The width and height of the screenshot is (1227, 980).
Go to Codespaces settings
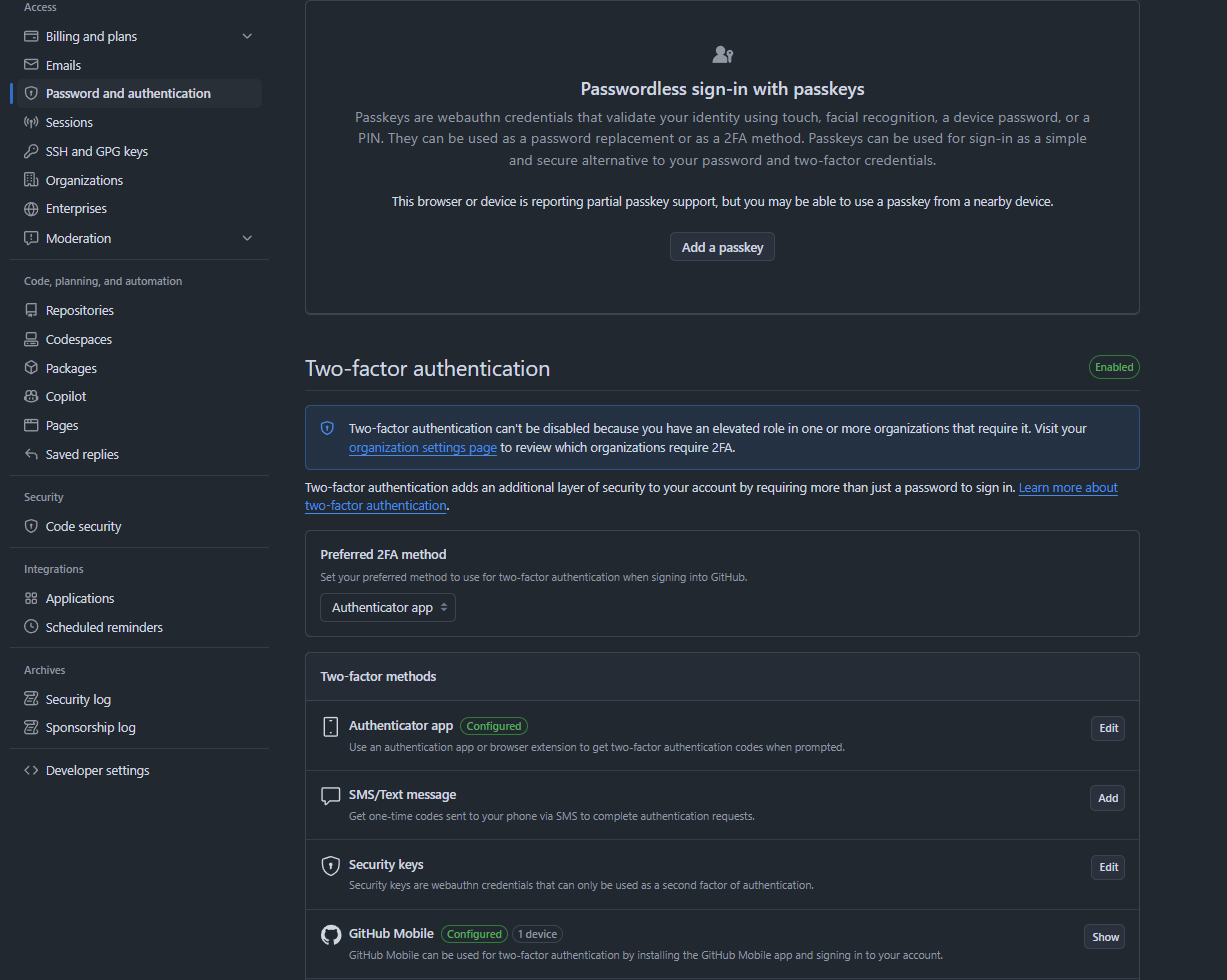[x=139, y=340]
